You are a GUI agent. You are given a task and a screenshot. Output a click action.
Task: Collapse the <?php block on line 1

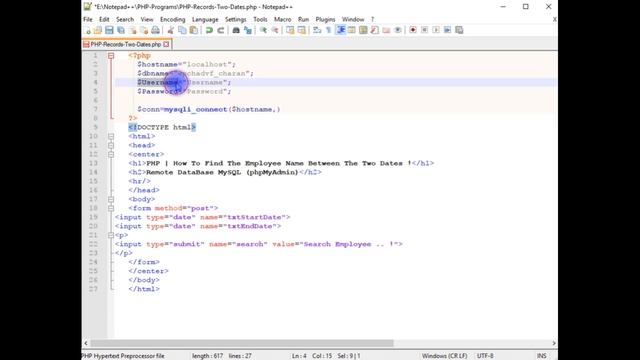point(111,56)
